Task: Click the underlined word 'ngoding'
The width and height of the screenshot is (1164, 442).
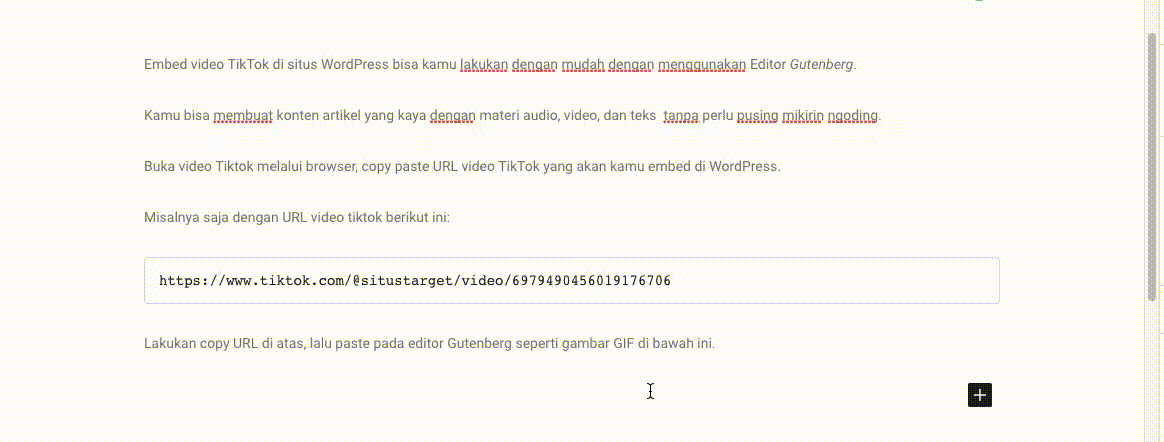Action: pyautogui.click(x=853, y=116)
